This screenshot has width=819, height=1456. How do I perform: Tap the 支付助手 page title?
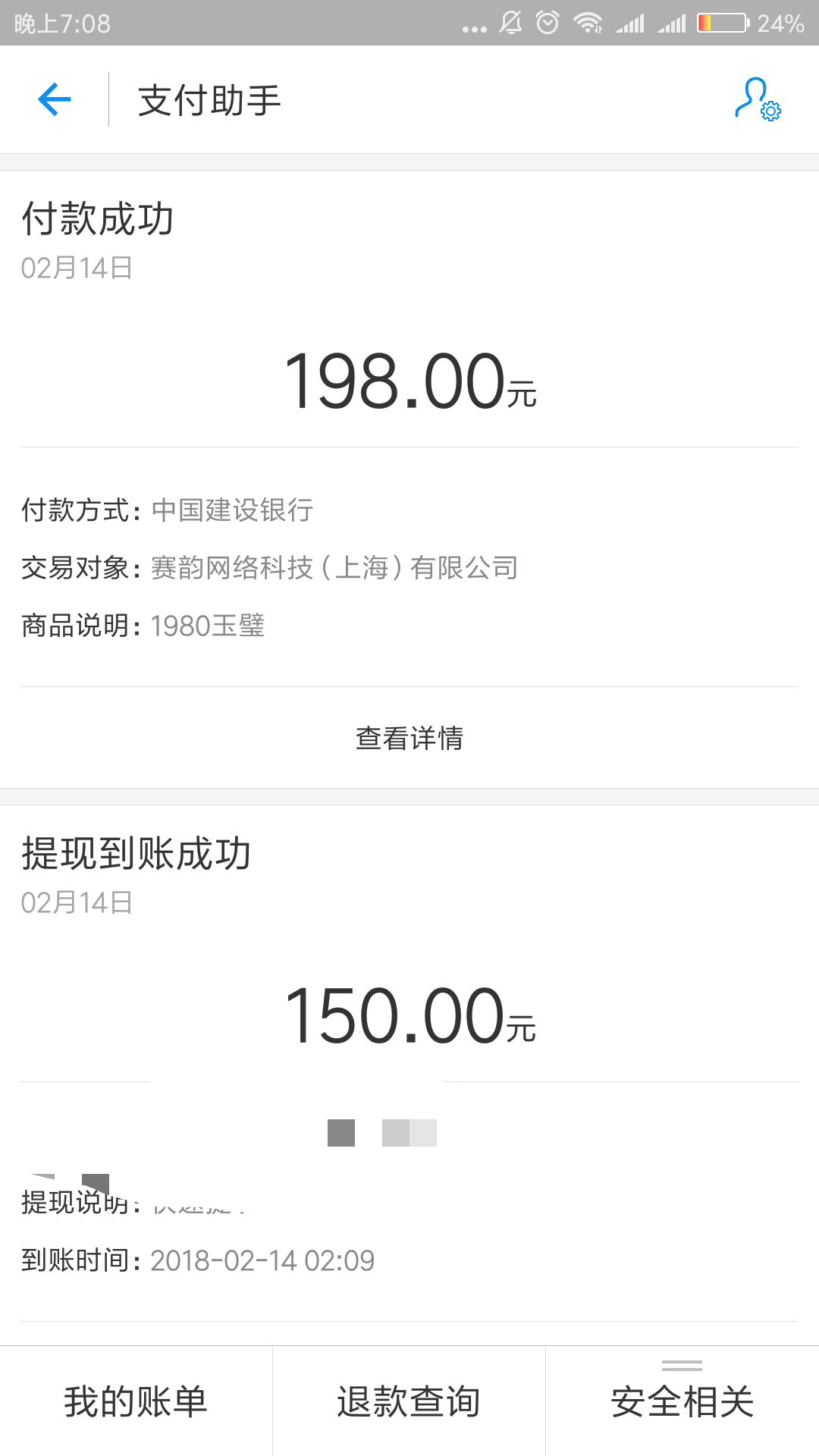209,100
